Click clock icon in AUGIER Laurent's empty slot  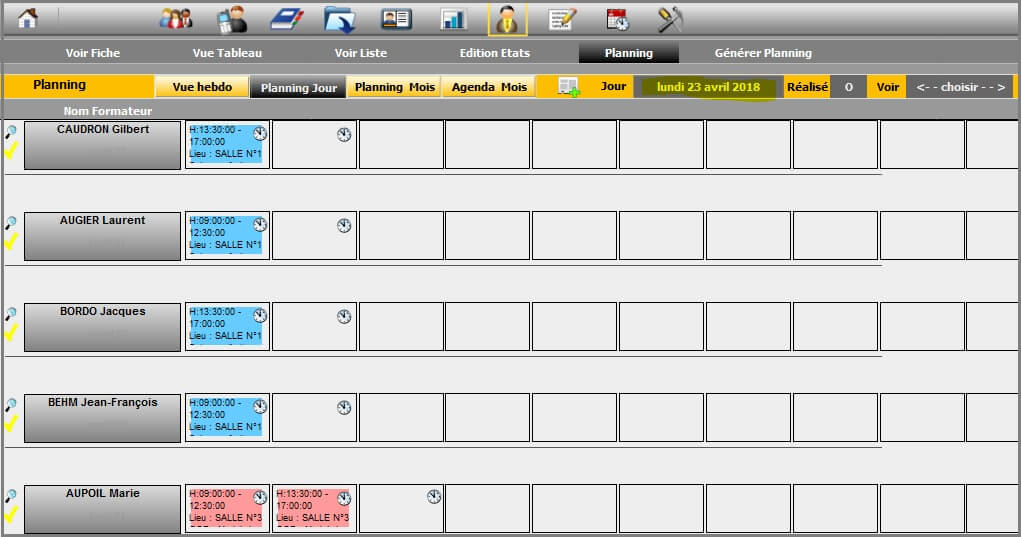(344, 226)
